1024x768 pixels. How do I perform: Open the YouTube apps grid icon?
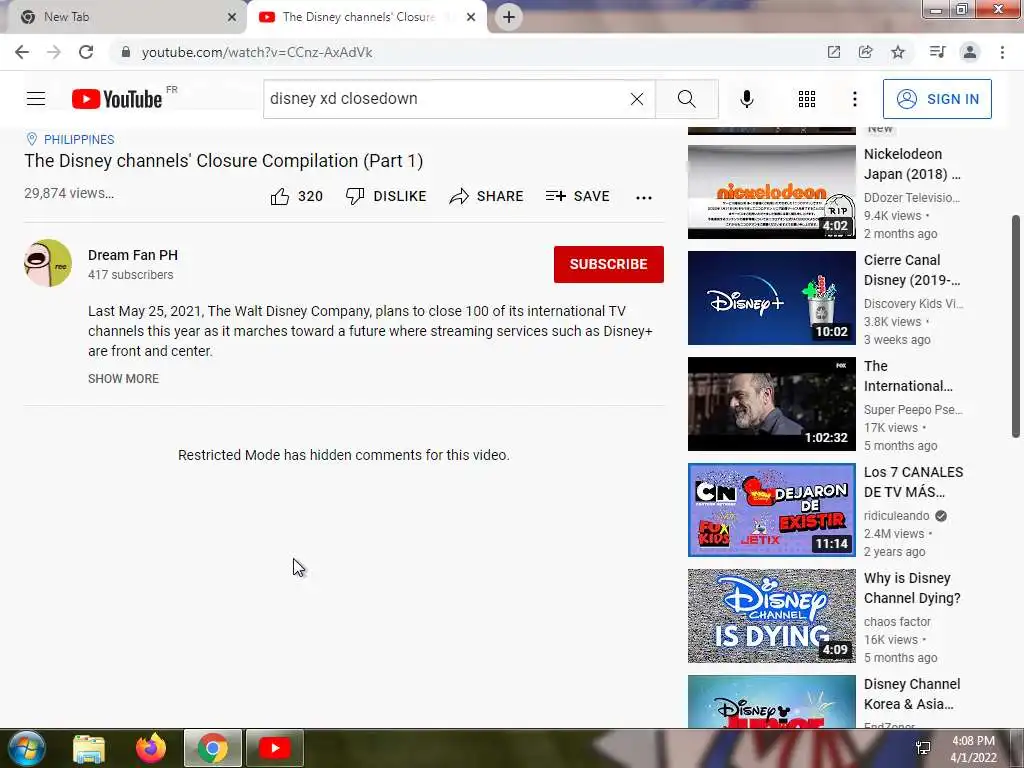click(807, 99)
